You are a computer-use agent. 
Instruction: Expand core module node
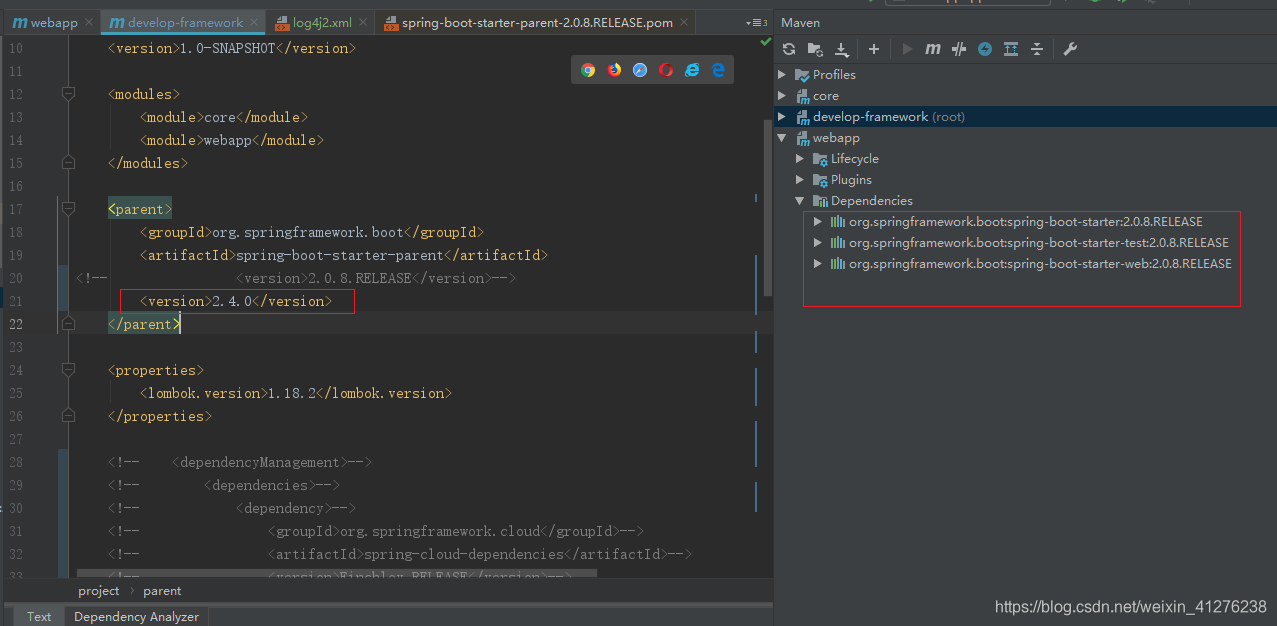[x=783, y=96]
